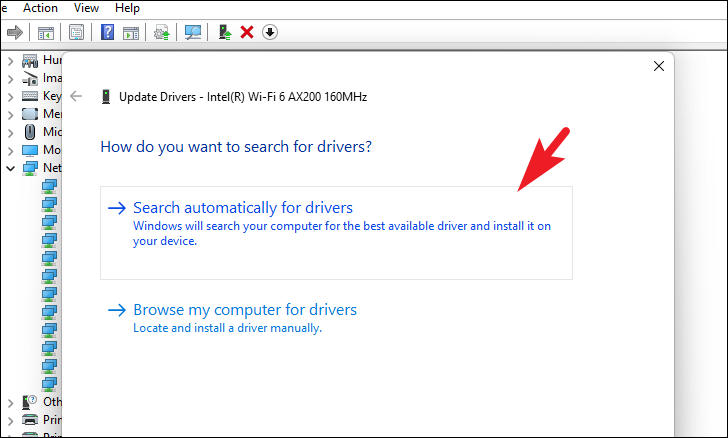Click the gear page with green arrow toolbar icon
This screenshot has height=438, width=728.
[x=162, y=33]
